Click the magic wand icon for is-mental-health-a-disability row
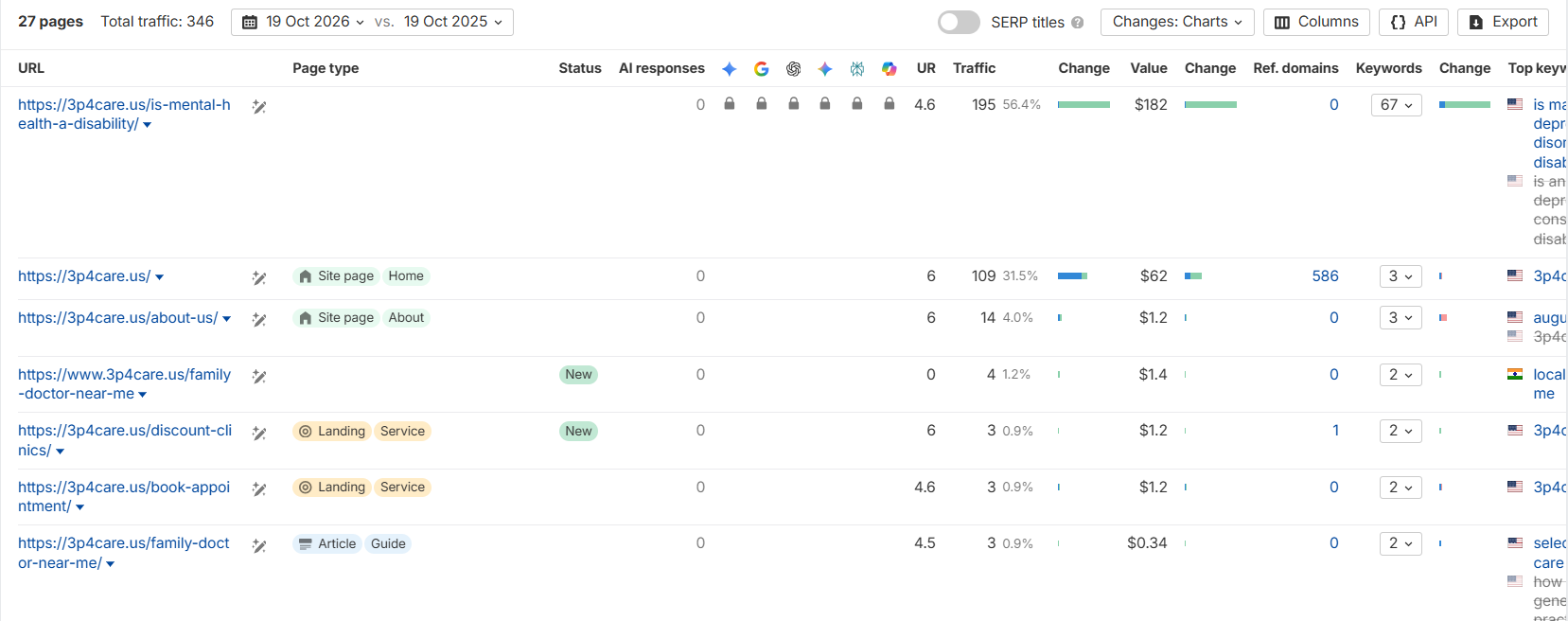Image resolution: width=1568 pixels, height=621 pixels. [259, 105]
